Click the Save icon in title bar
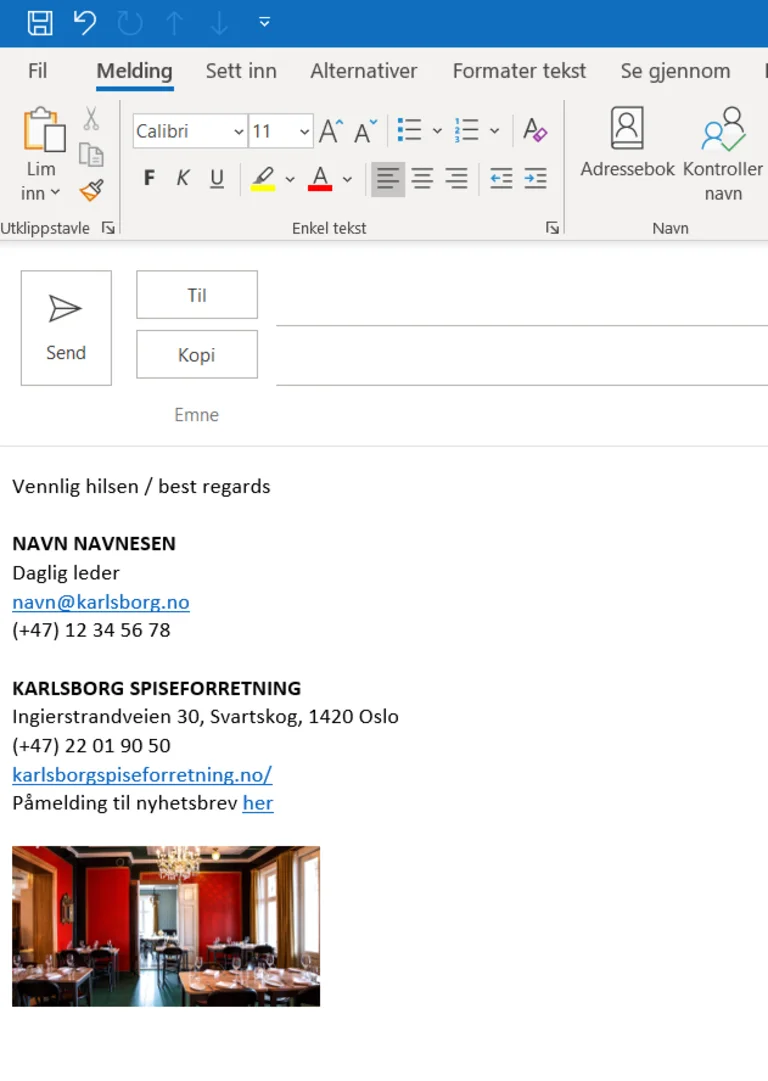Screen dimensions: 768x1081 point(40,22)
